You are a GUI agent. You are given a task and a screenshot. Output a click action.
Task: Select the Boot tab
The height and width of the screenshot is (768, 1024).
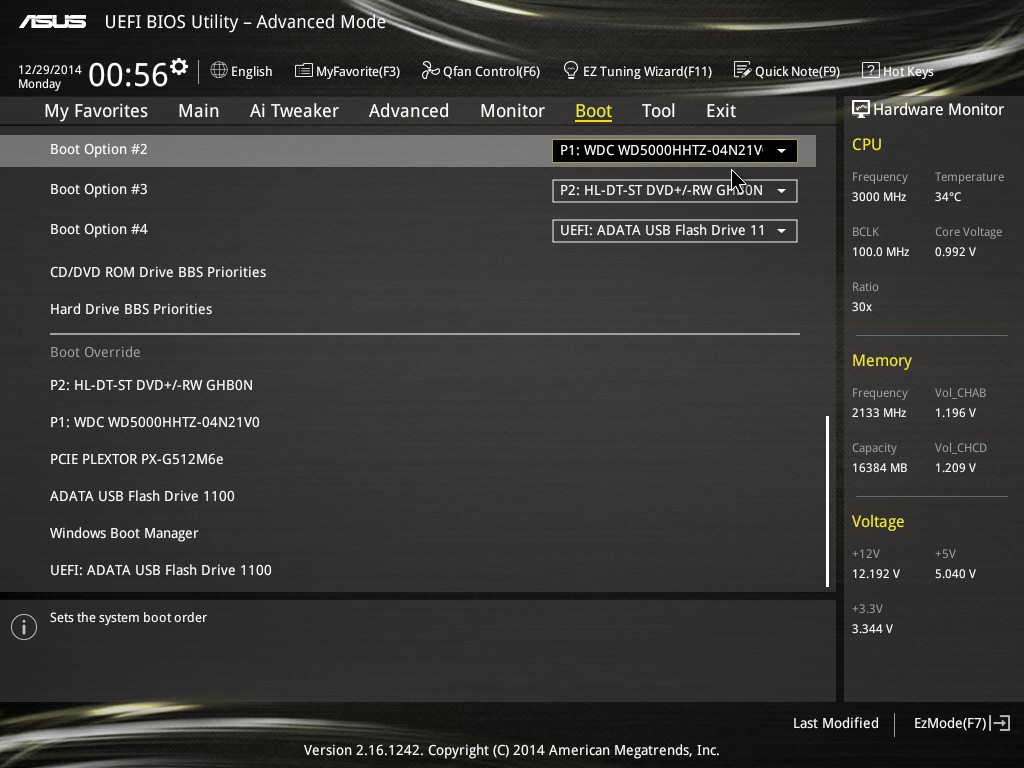click(x=593, y=111)
